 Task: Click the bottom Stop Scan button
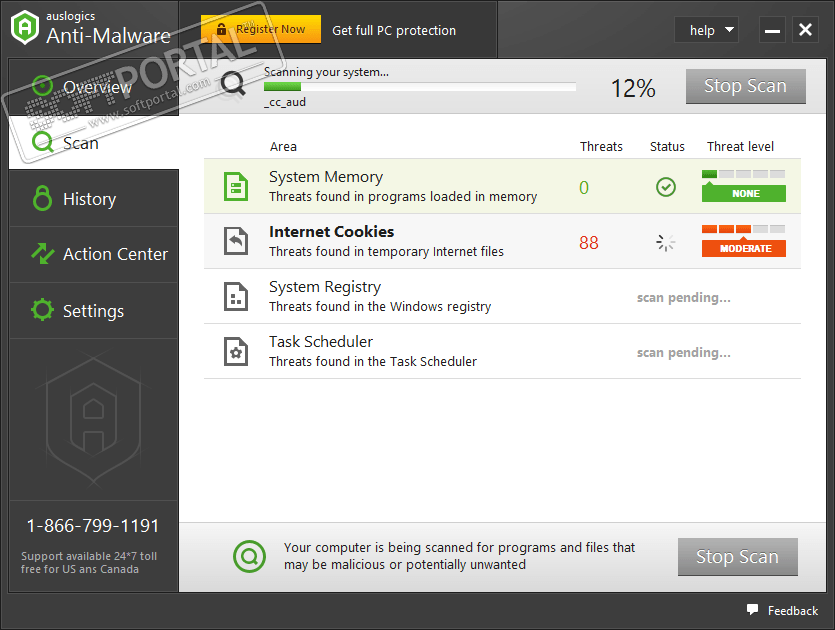click(738, 557)
